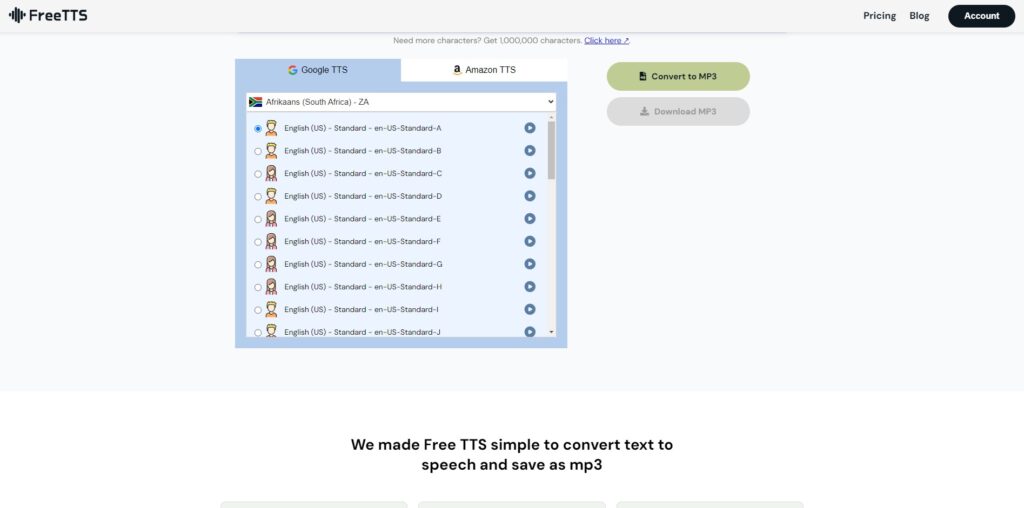
Task: Click the 'English (US) - Standard - en-US-Standard-E' label
Action: click(x=362, y=219)
